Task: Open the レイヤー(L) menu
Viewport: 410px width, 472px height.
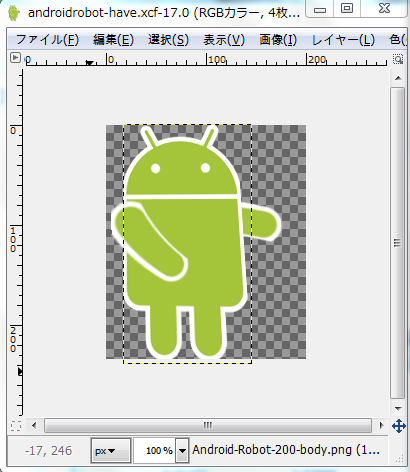Action: point(343,40)
